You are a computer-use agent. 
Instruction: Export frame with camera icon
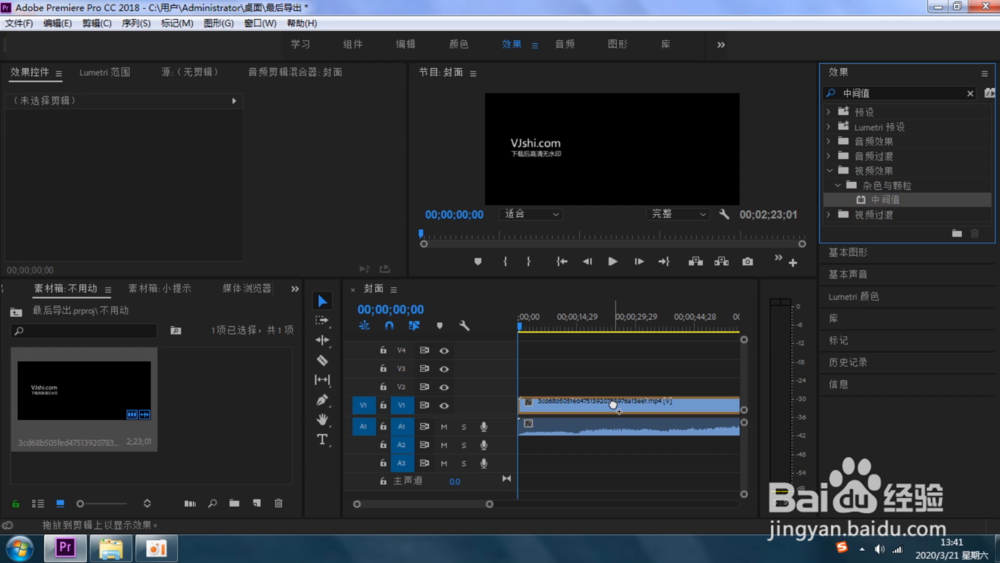pos(747,261)
